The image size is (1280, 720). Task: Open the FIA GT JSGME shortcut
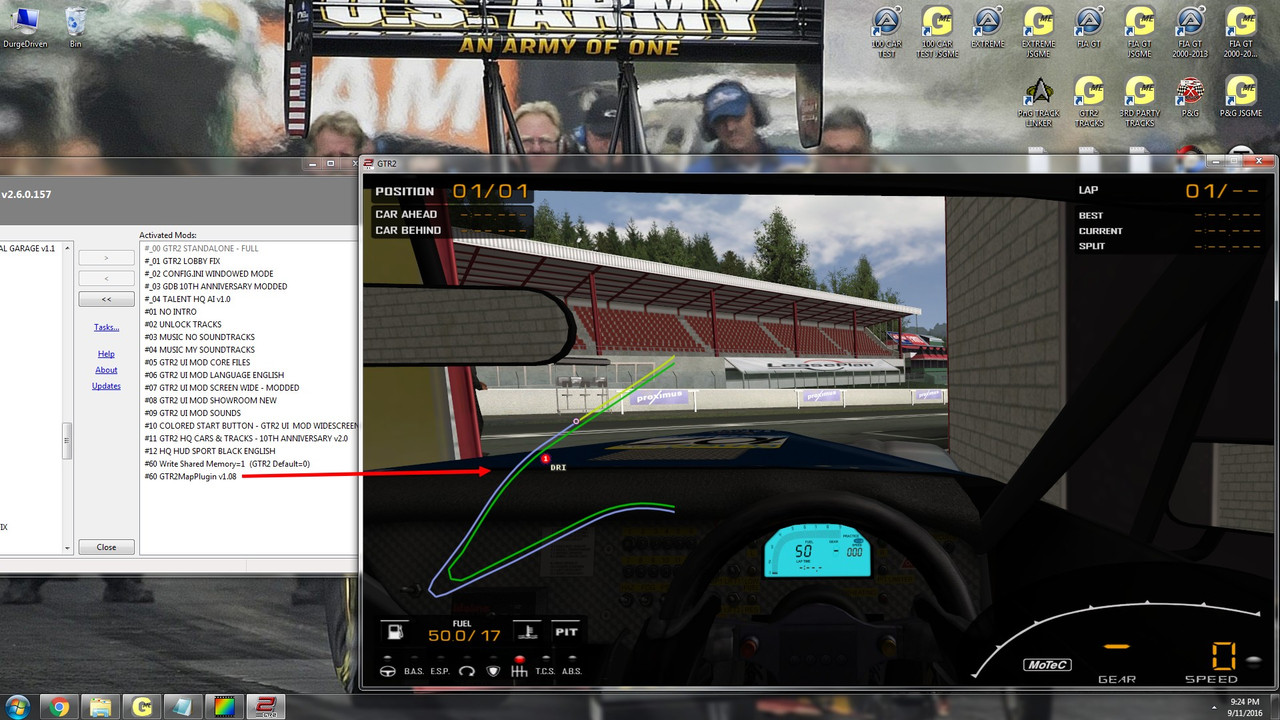pyautogui.click(x=1140, y=32)
